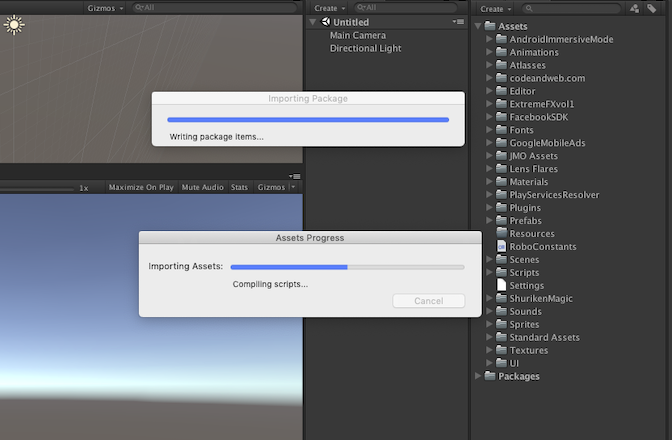
Task: Select the Fonts folder
Action: click(x=521, y=130)
